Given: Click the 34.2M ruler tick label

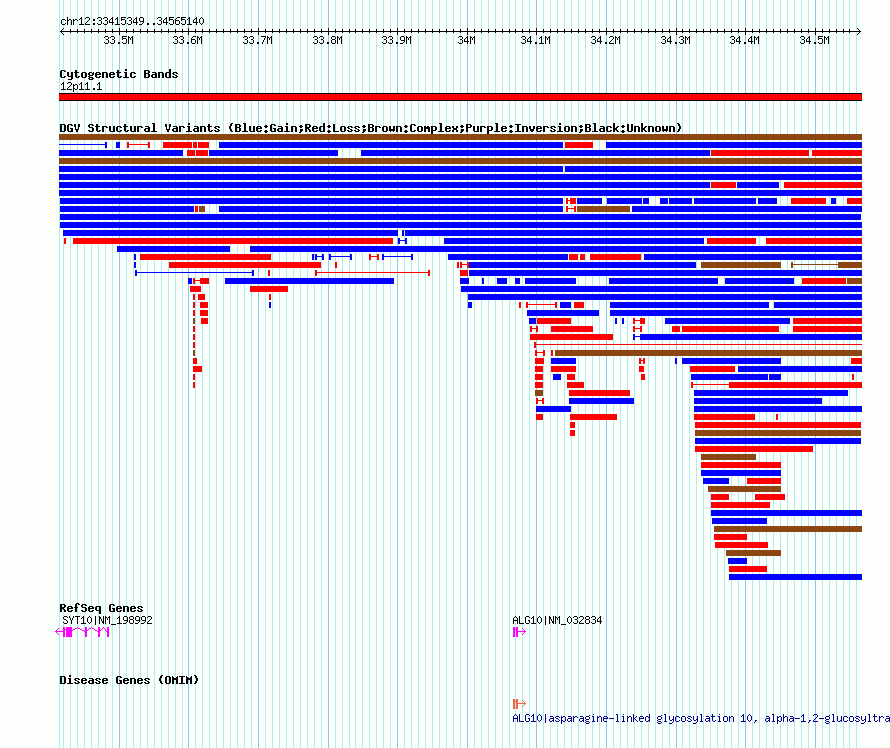Looking at the screenshot, I should [606, 40].
